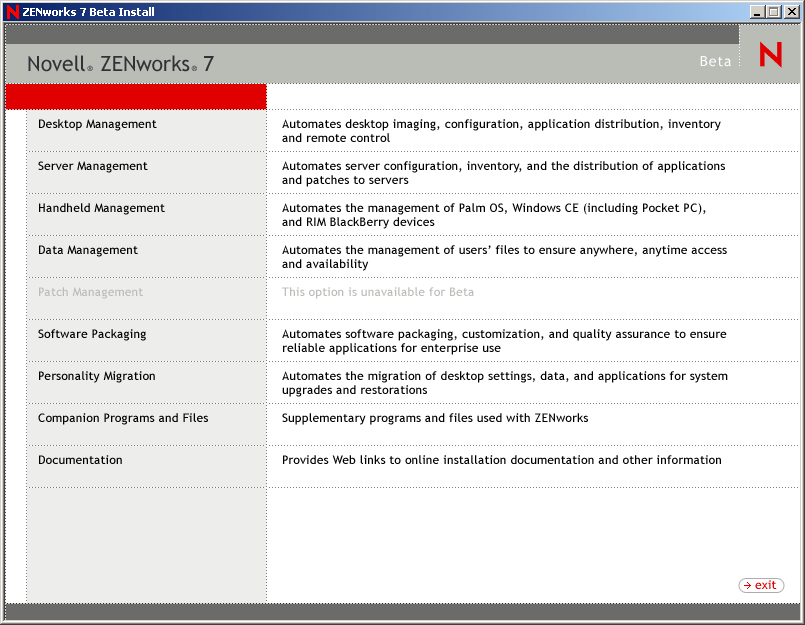Screen dimensions: 805x625
Task: Click the Handheld Management description about Palm OS
Action: click(494, 215)
